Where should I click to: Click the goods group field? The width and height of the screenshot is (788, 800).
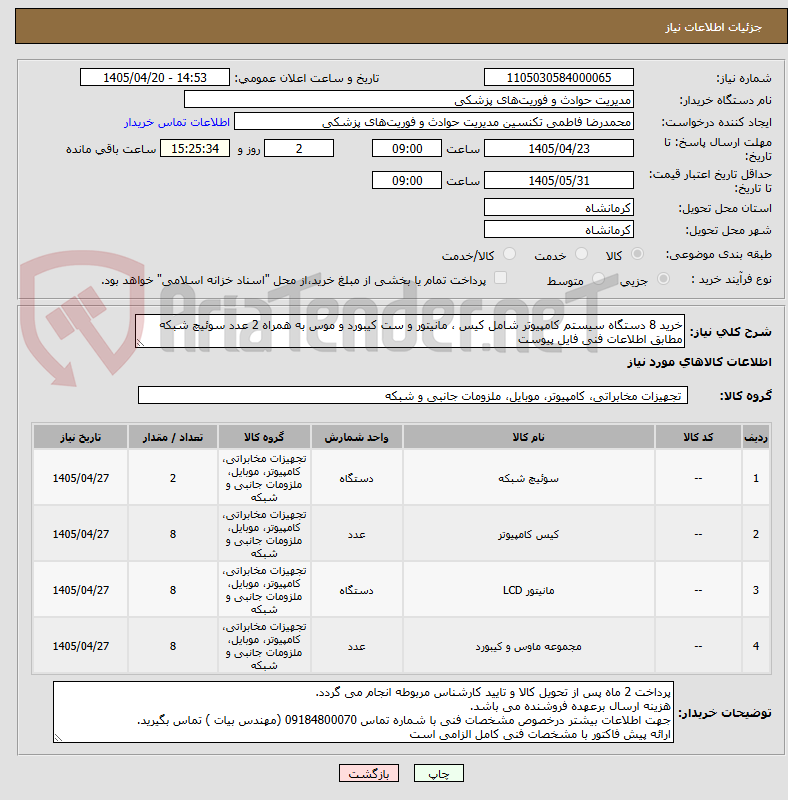pyautogui.click(x=413, y=395)
